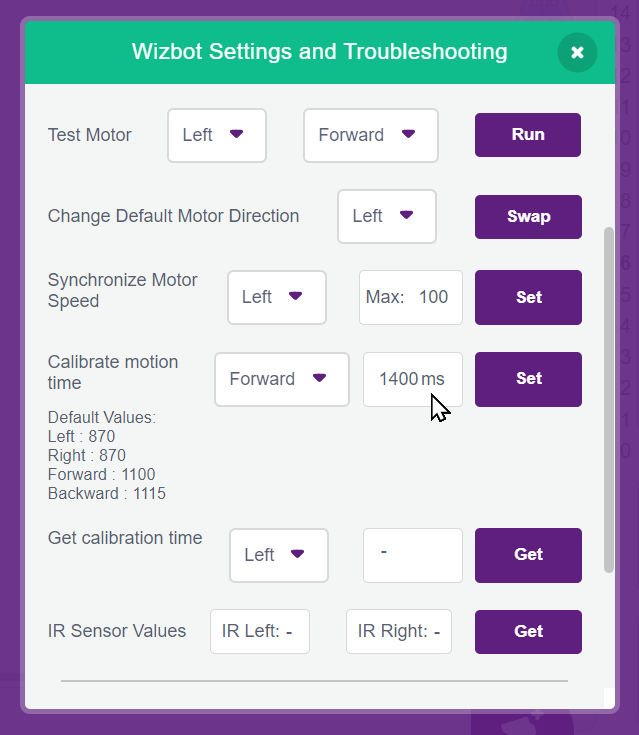Close the Wizbot Settings dialog
Image resolution: width=639 pixels, height=735 pixels.
pos(577,52)
